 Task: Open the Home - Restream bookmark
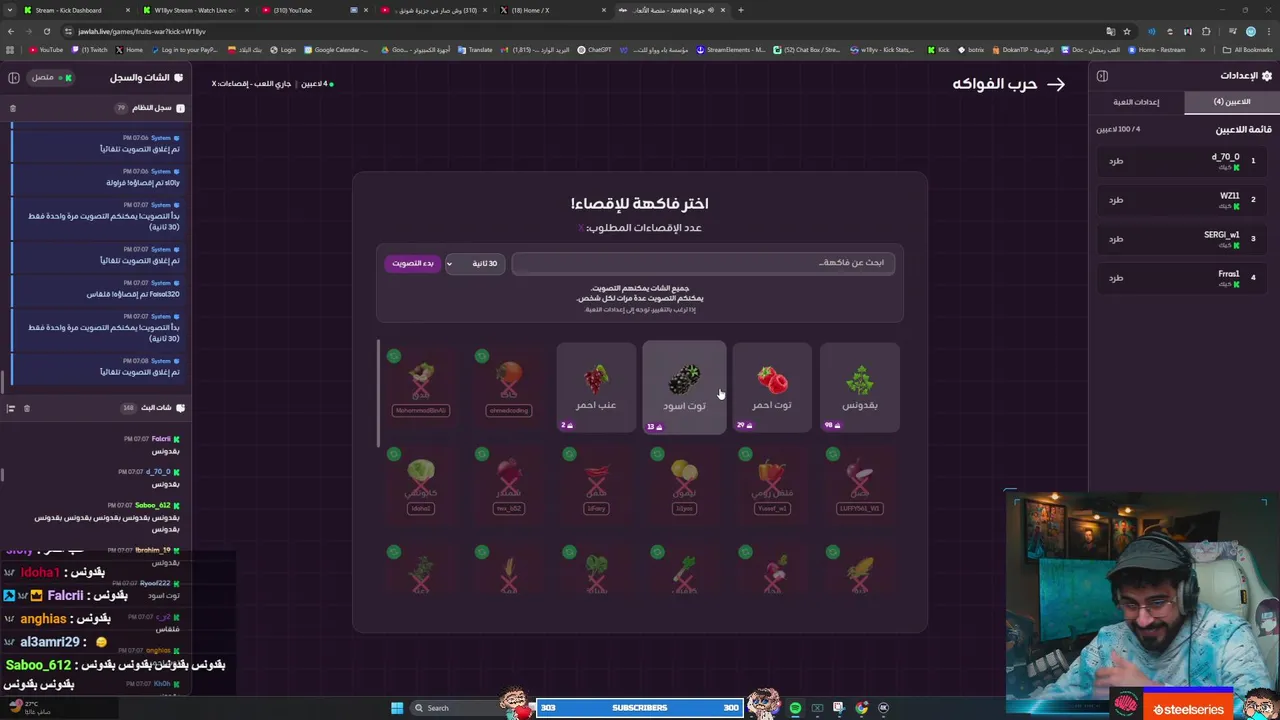(x=1155, y=49)
